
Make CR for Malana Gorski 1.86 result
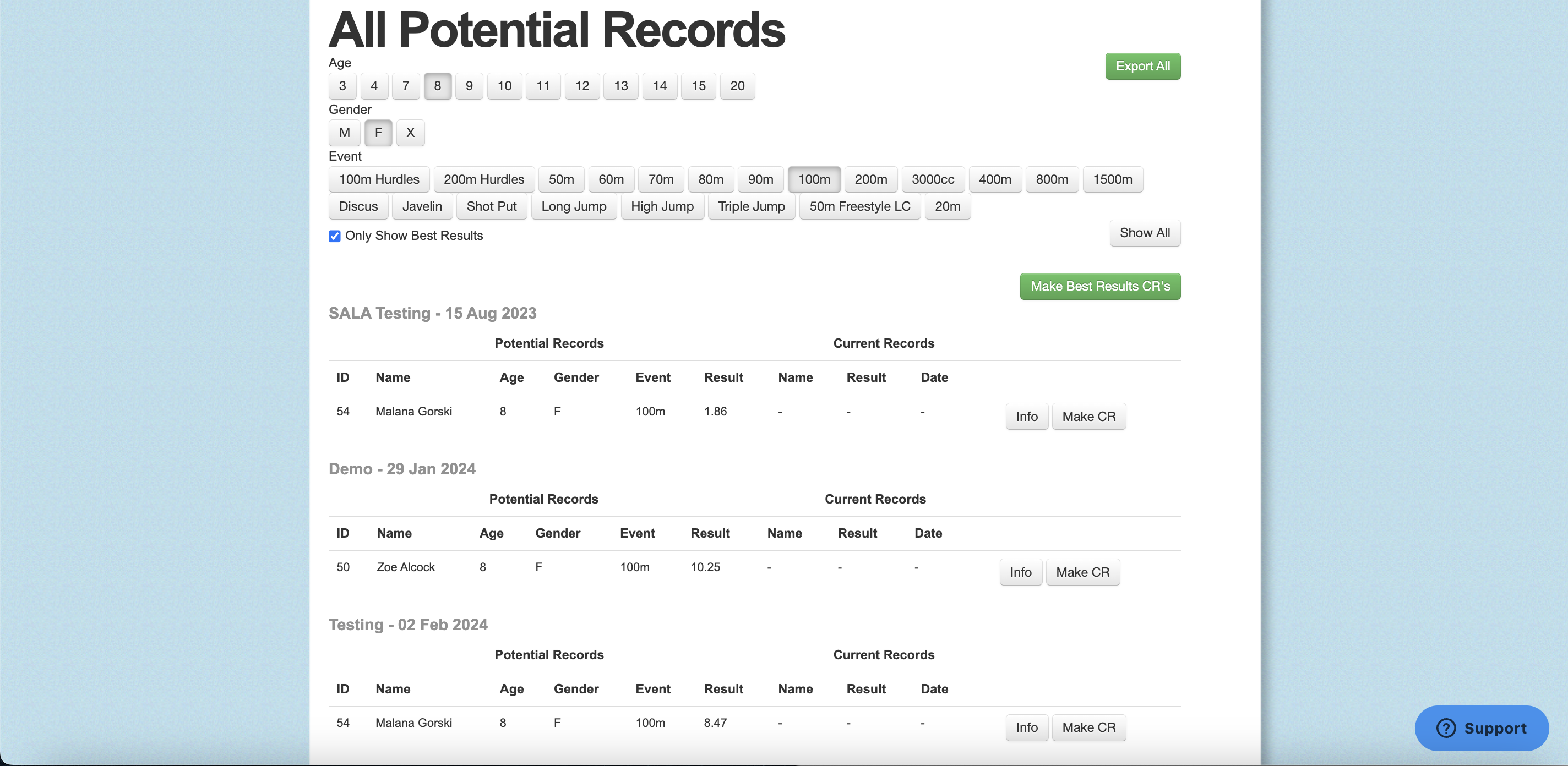pos(1089,417)
